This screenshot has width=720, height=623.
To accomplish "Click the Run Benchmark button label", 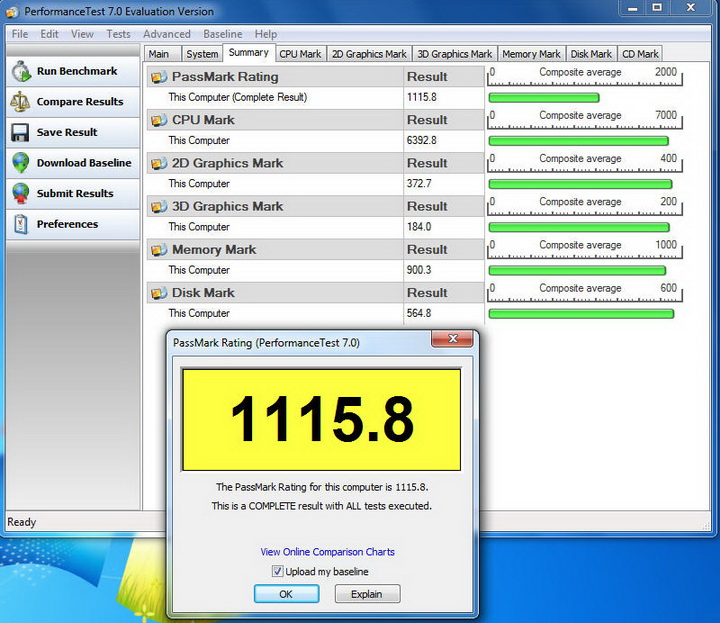I will click(77, 71).
